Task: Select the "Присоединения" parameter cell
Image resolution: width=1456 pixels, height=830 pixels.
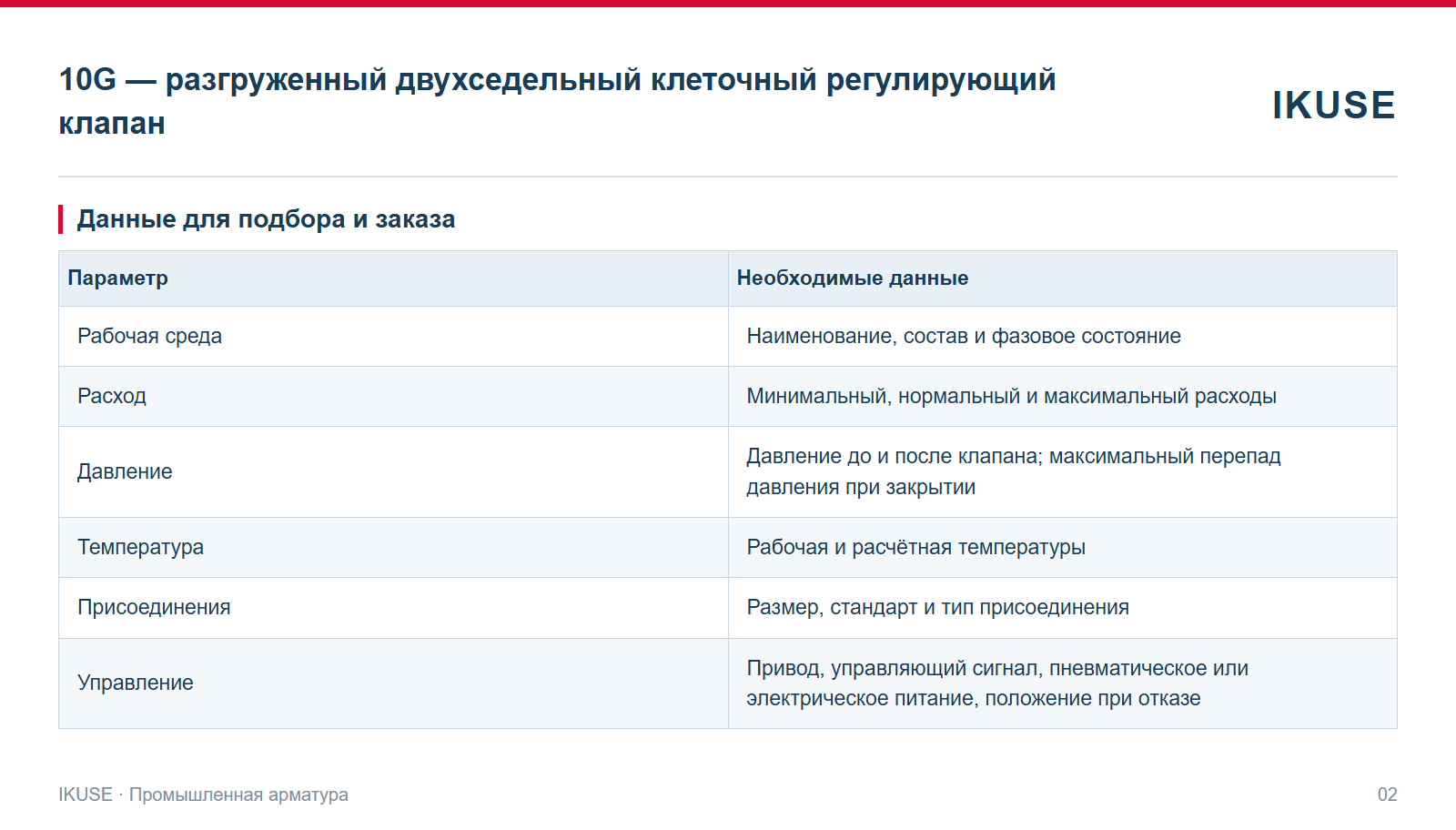Action: (393, 608)
